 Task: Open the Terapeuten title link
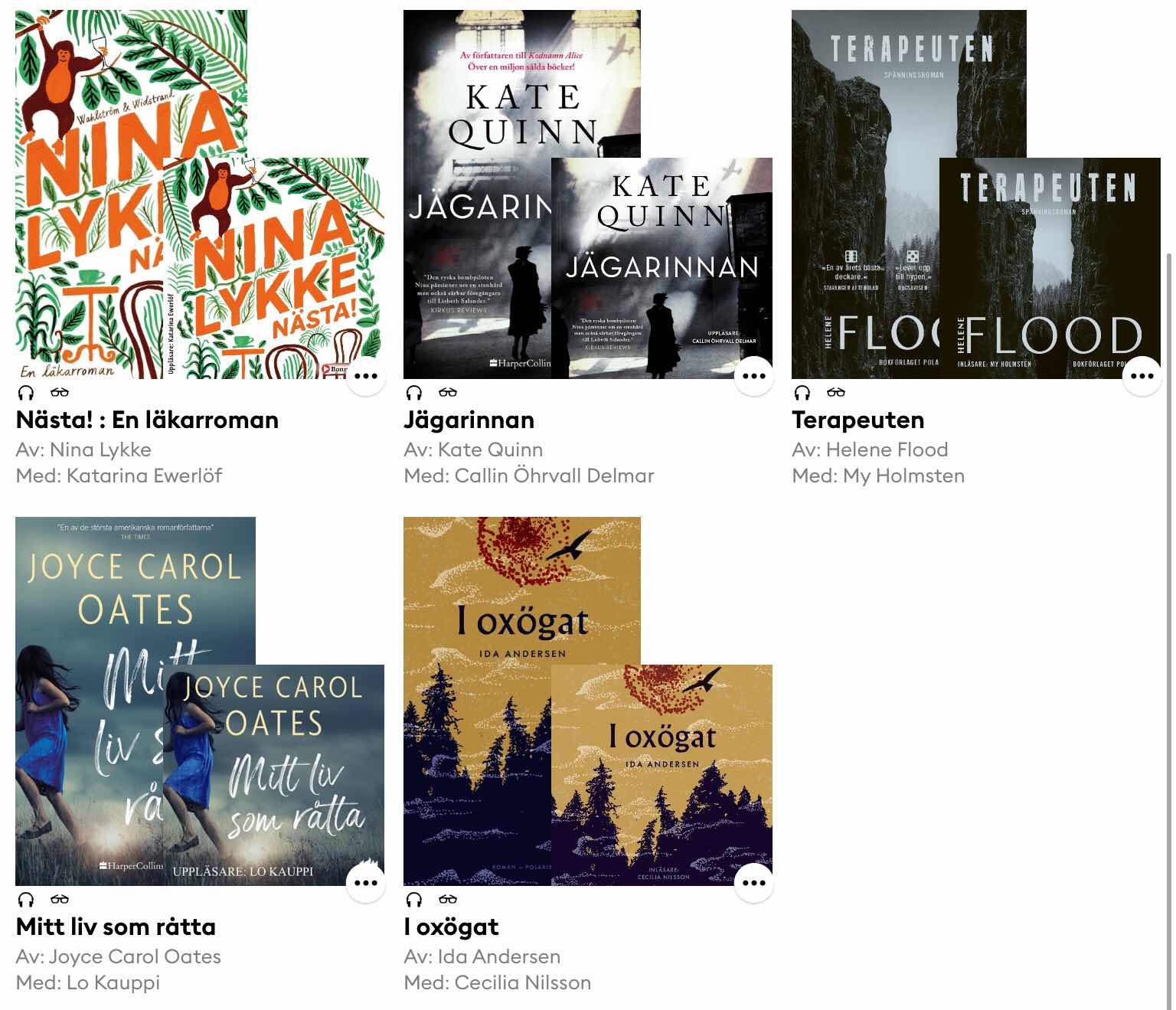click(858, 420)
